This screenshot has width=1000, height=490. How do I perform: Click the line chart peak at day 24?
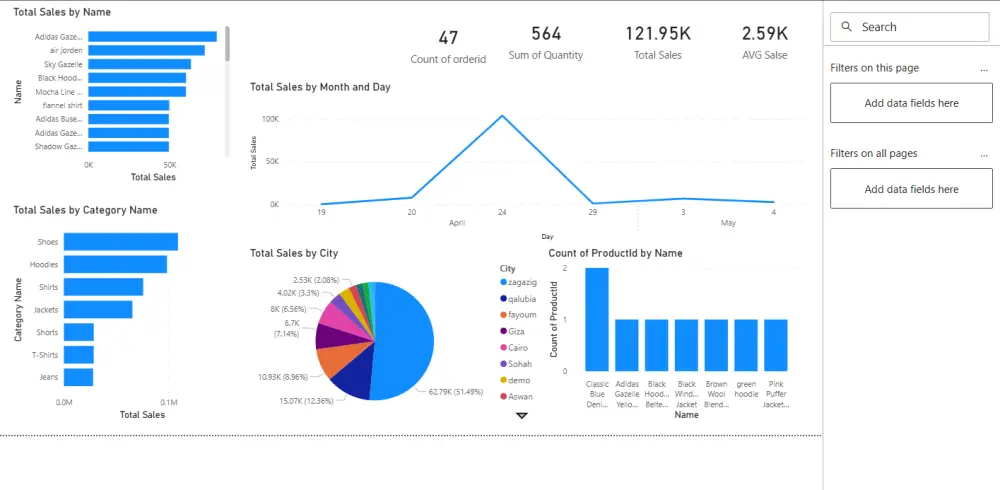503,115
